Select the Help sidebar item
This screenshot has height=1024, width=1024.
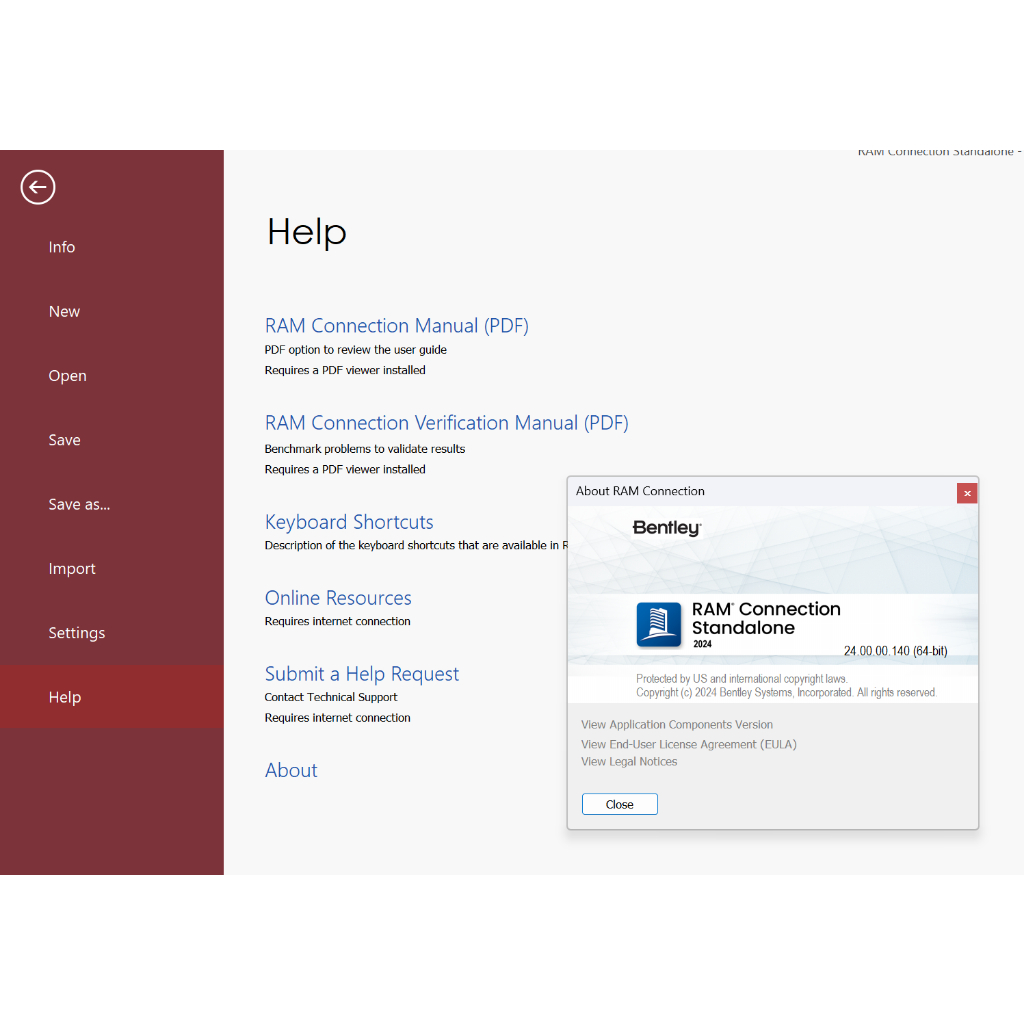point(64,697)
